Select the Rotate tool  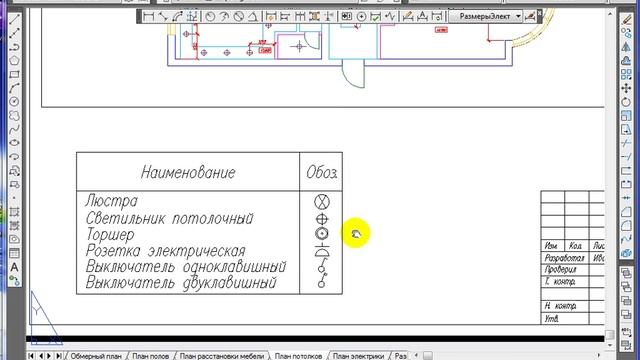[626, 102]
